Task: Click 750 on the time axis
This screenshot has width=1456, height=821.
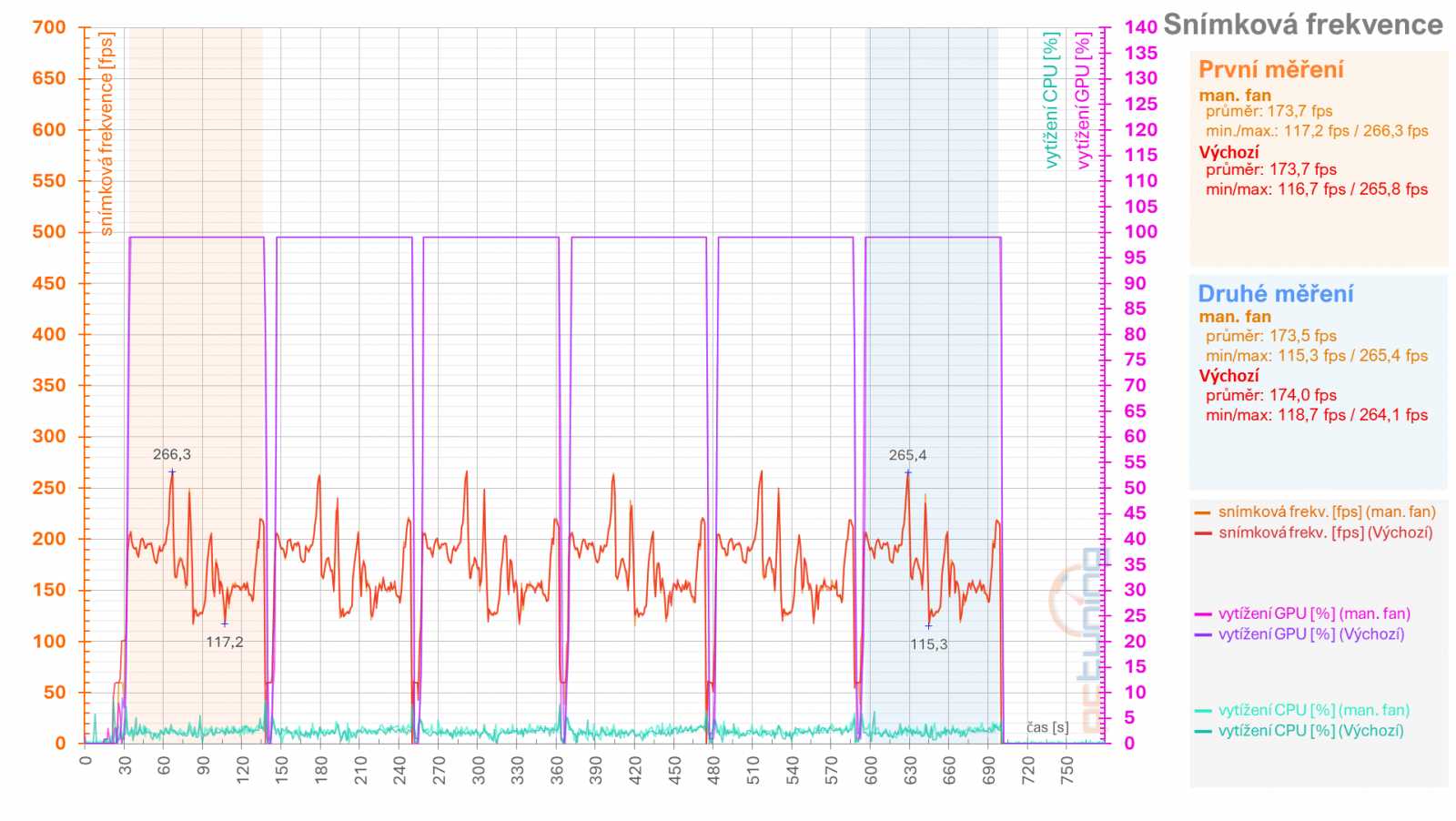Action: 1067,770
